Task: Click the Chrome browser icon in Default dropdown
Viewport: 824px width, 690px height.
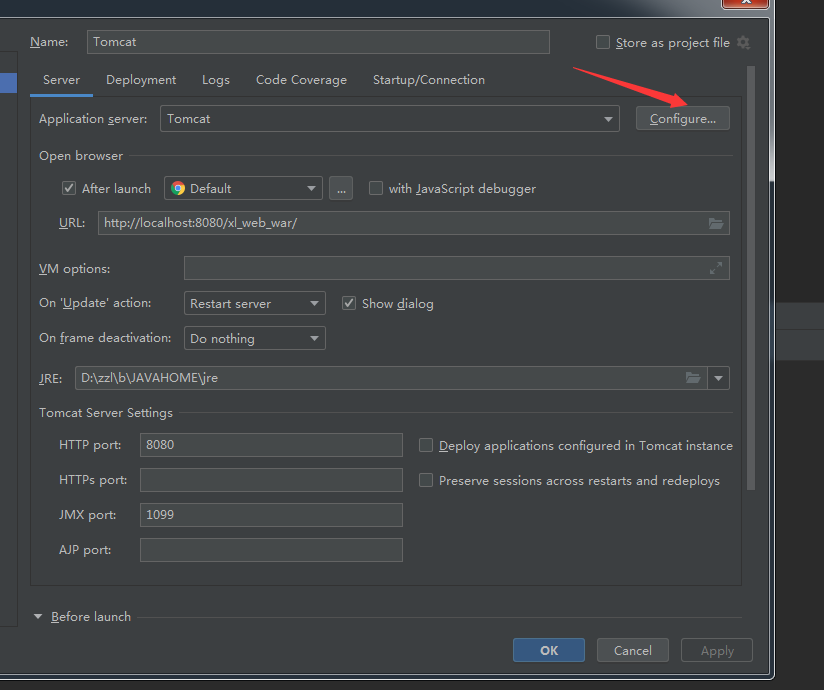Action: pyautogui.click(x=178, y=188)
